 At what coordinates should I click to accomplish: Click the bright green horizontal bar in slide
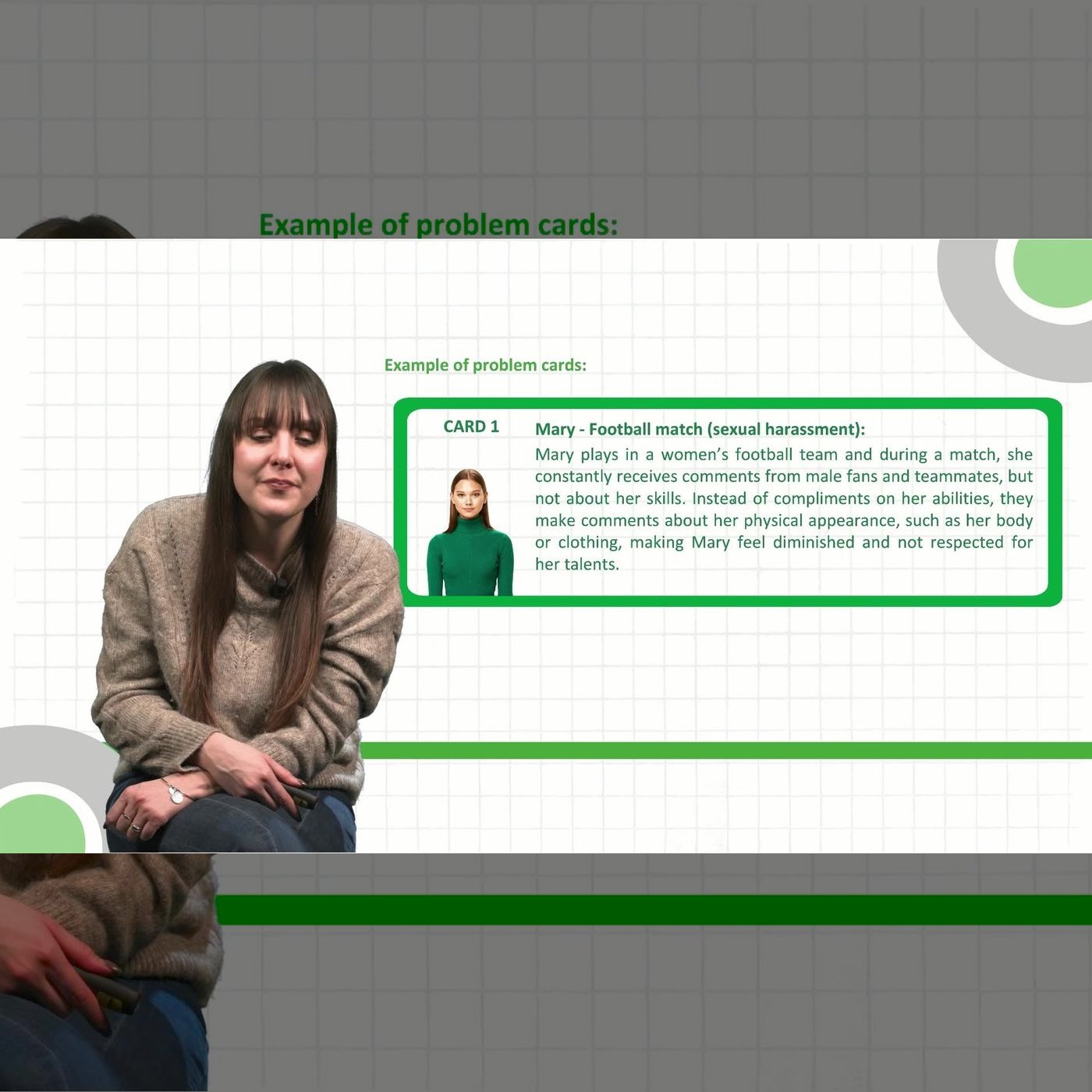(x=725, y=750)
